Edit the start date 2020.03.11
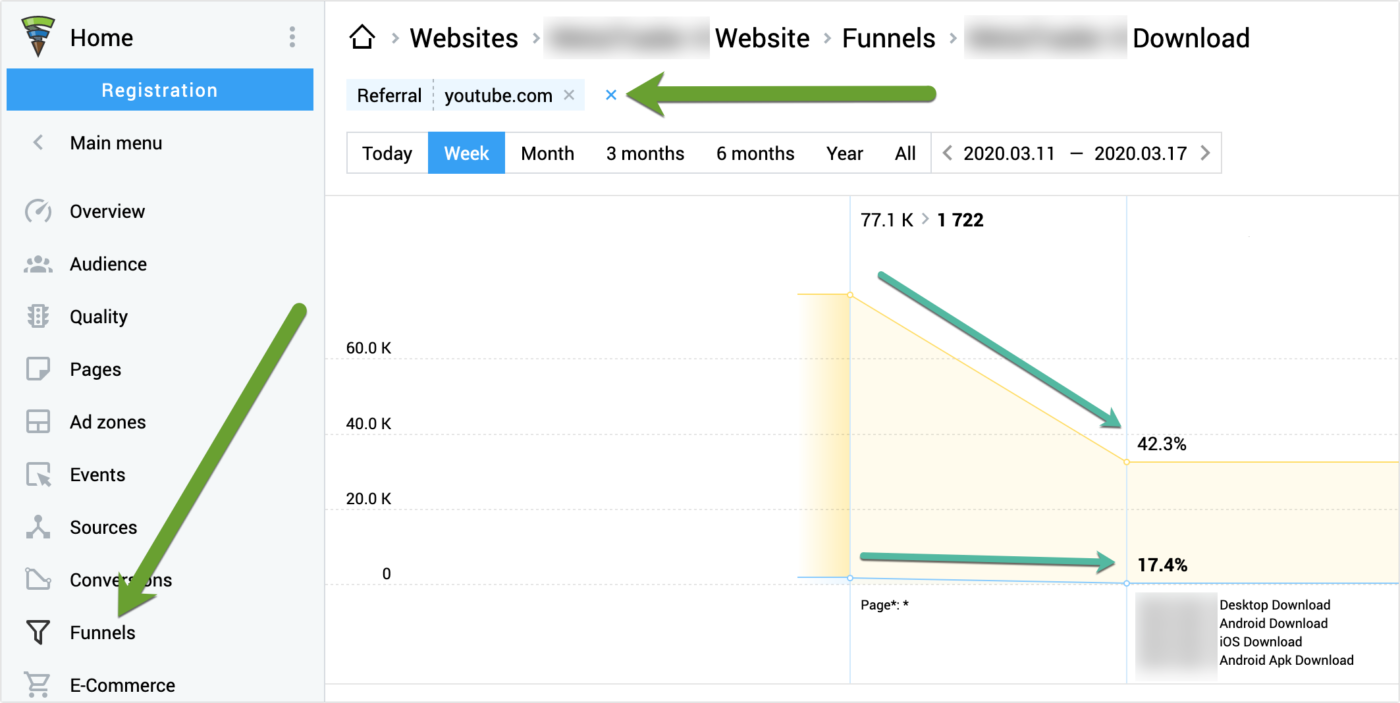1400x703 pixels. (1009, 153)
